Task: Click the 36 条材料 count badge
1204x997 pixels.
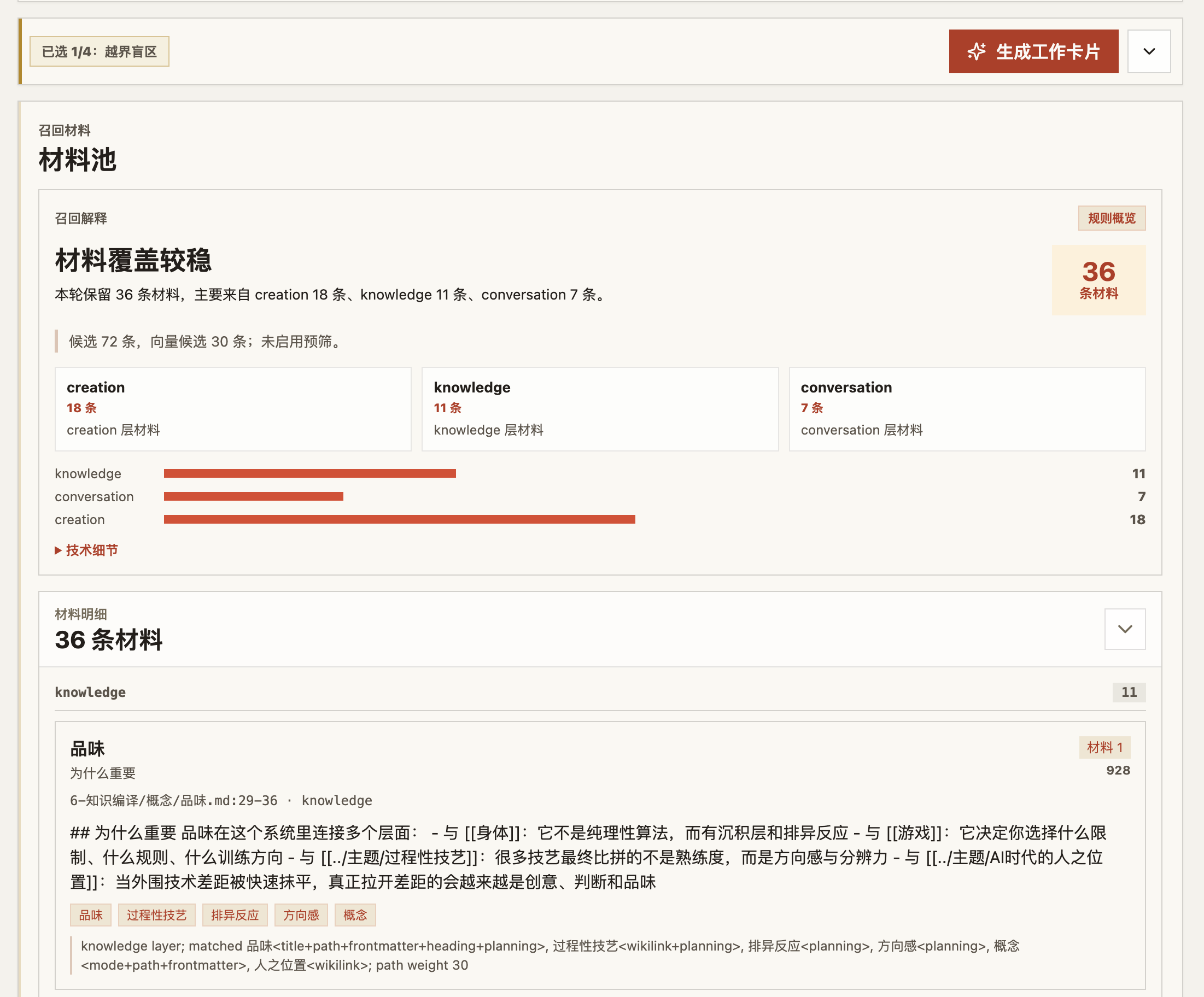Action: 1098,280
